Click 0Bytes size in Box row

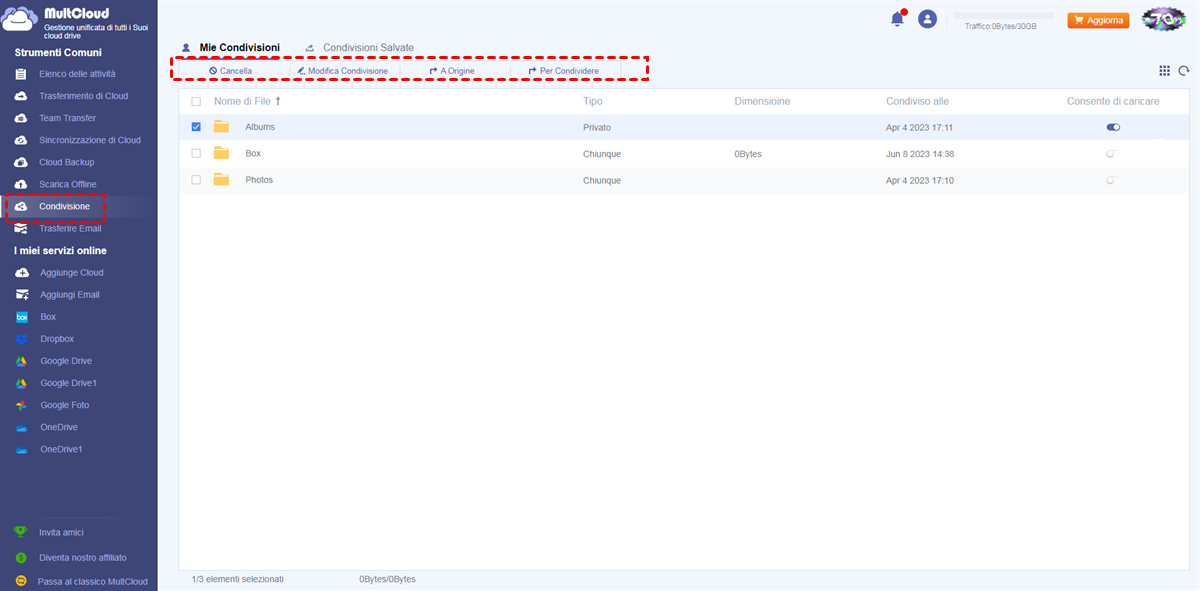coord(747,154)
